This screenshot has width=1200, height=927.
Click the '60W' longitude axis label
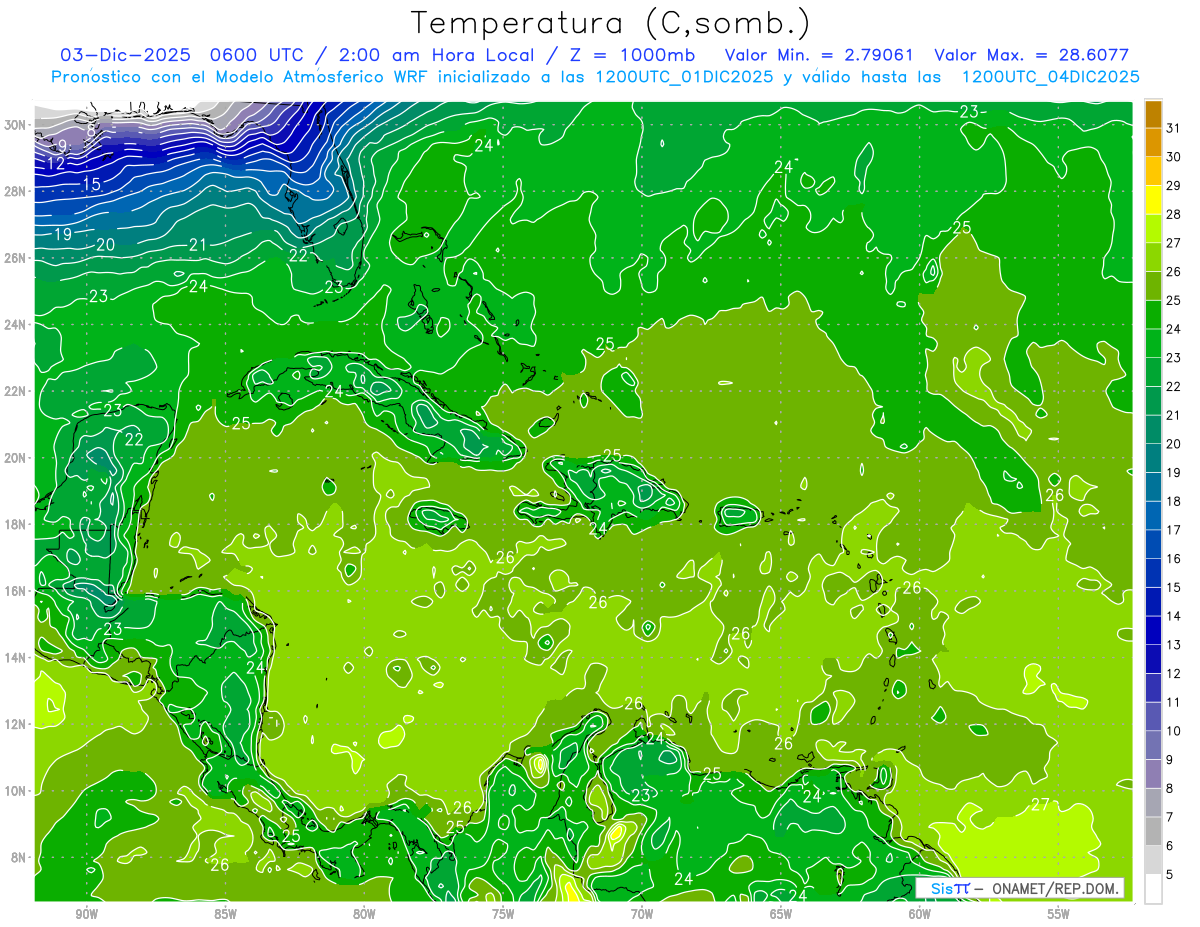(x=920, y=914)
